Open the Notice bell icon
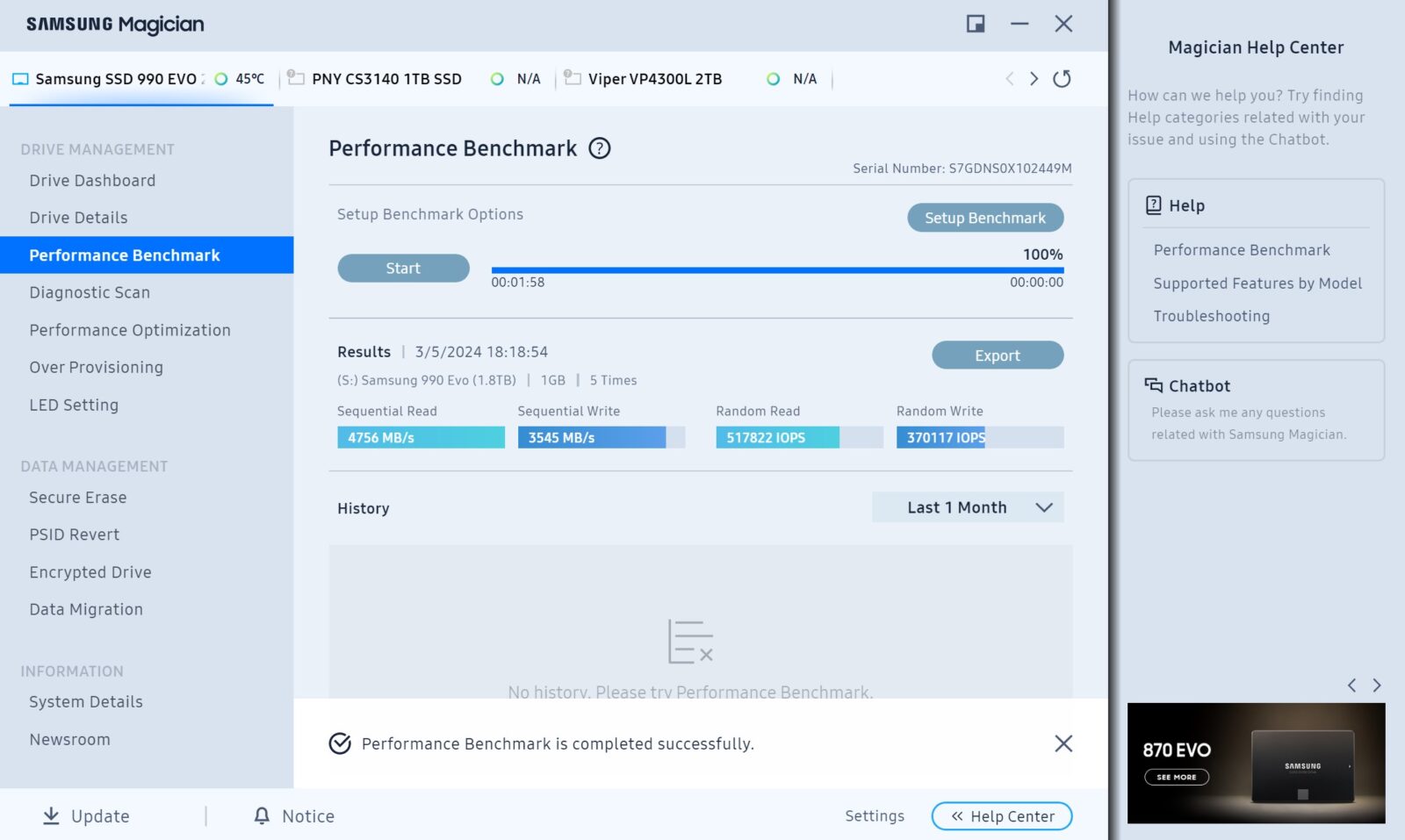The height and width of the screenshot is (840, 1405). click(262, 815)
